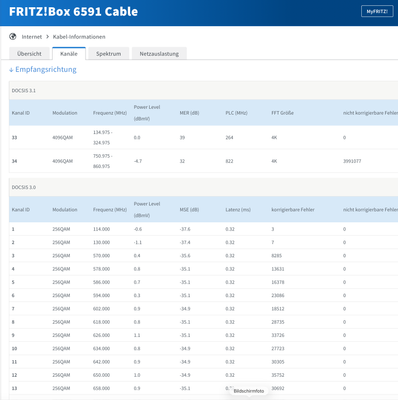
Task: Click correctable errors value 30305
Action: point(278,362)
